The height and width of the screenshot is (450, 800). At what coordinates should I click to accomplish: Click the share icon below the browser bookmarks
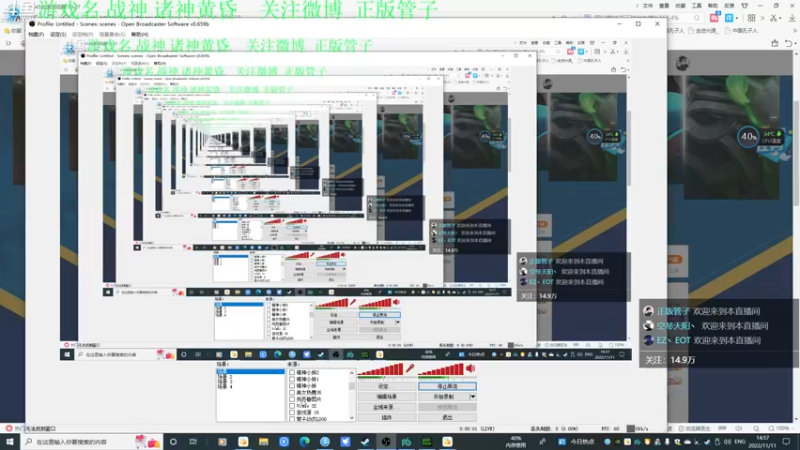coord(774,43)
